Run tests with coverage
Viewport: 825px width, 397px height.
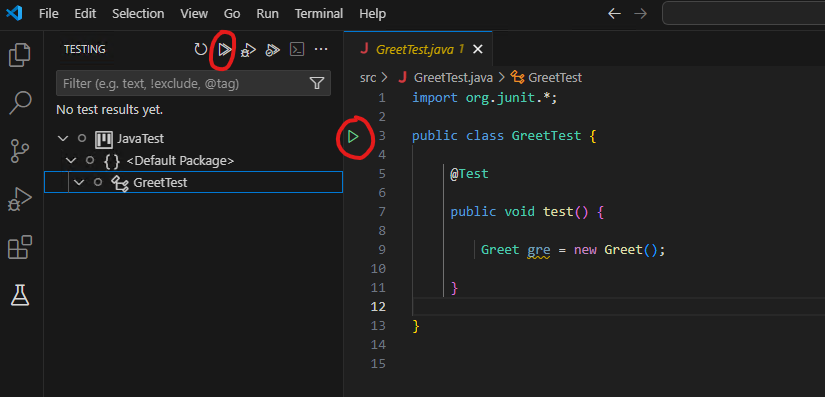pyautogui.click(x=272, y=50)
